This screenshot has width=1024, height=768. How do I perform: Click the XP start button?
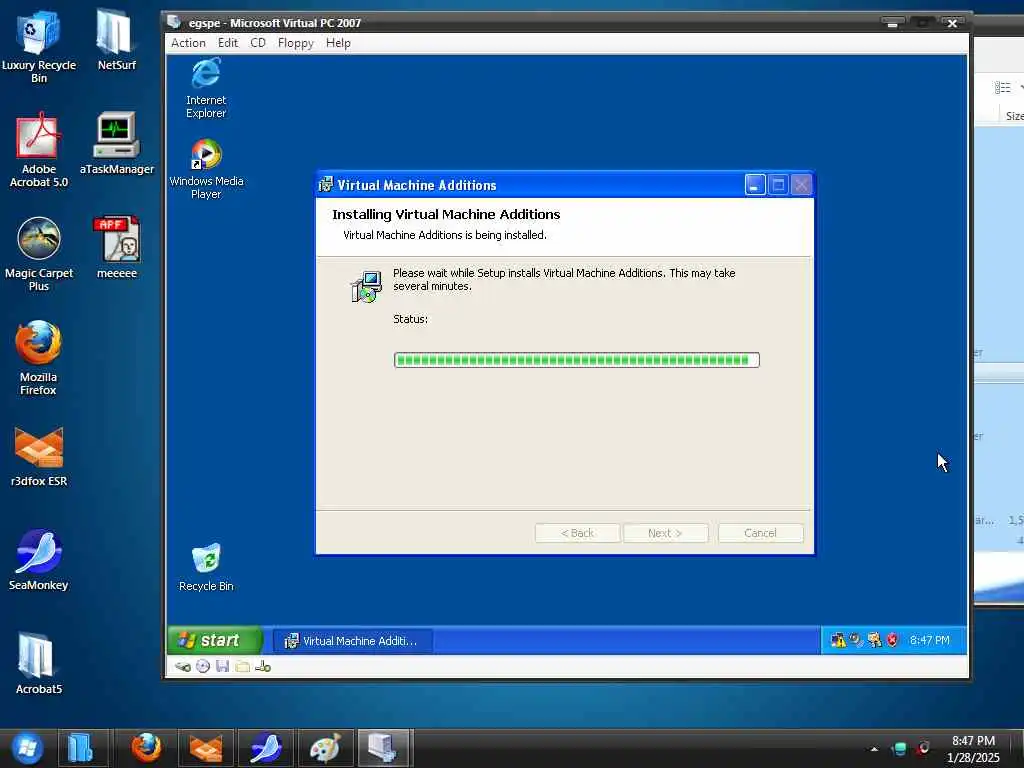[x=214, y=640]
